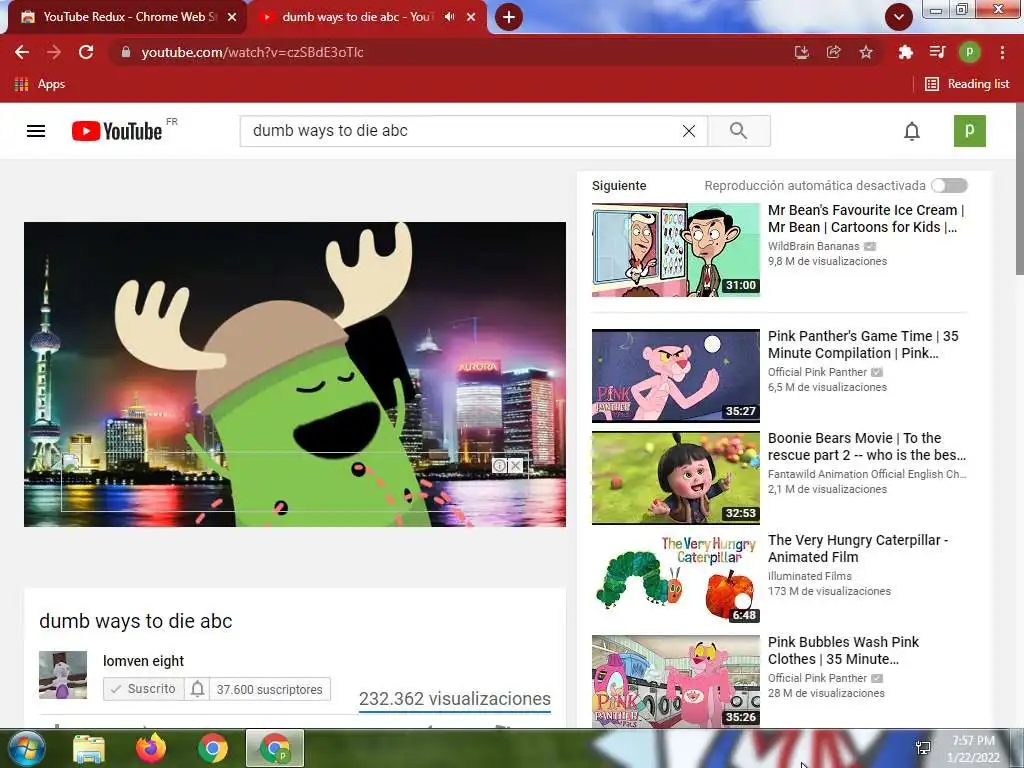This screenshot has height=768, width=1024.
Task: Open the active Chrome profile taskbar icon
Action: pyautogui.click(x=275, y=748)
